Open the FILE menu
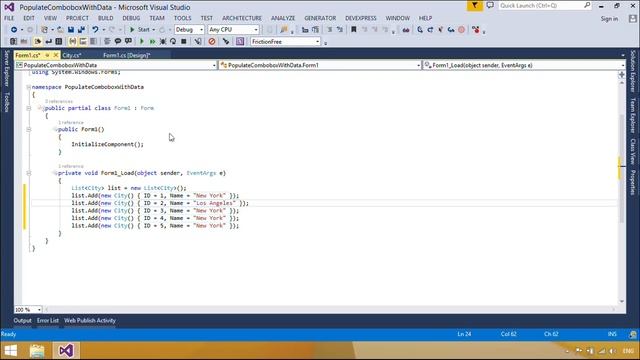 click(x=9, y=18)
